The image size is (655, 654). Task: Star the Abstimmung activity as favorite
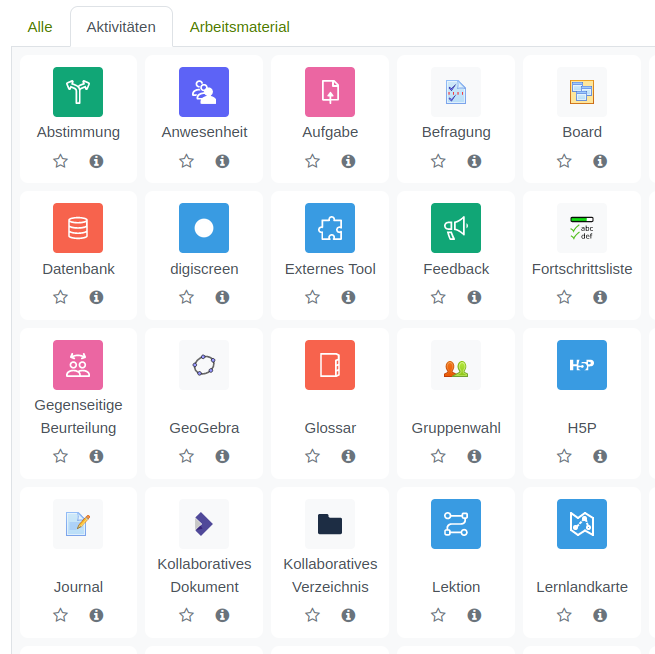click(x=60, y=161)
